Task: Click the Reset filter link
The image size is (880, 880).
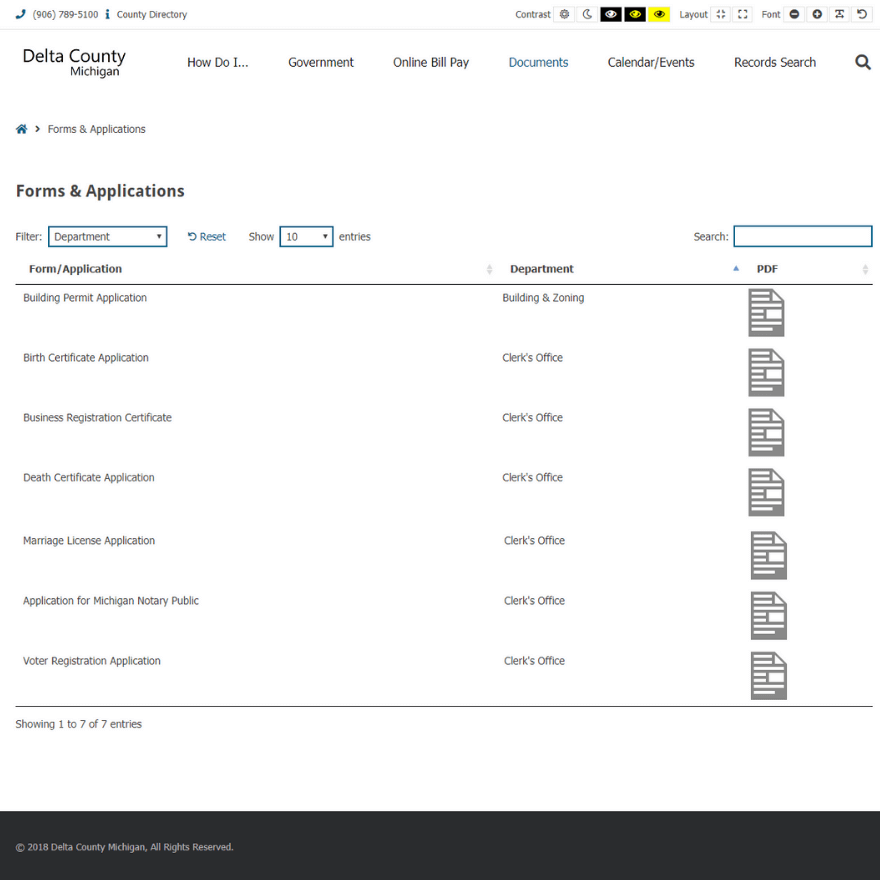Action: tap(207, 237)
